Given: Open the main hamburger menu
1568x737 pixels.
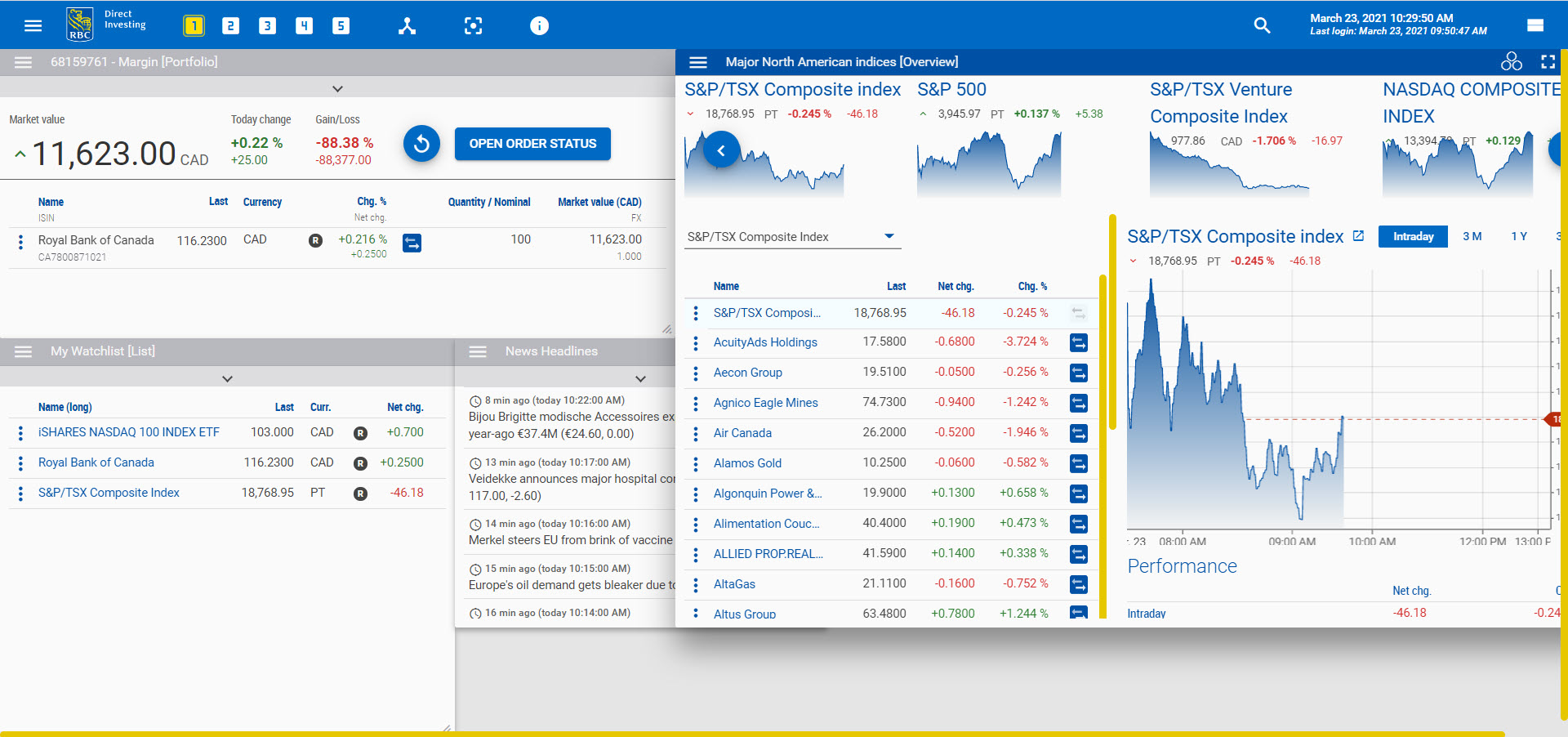Looking at the screenshot, I should point(33,25).
